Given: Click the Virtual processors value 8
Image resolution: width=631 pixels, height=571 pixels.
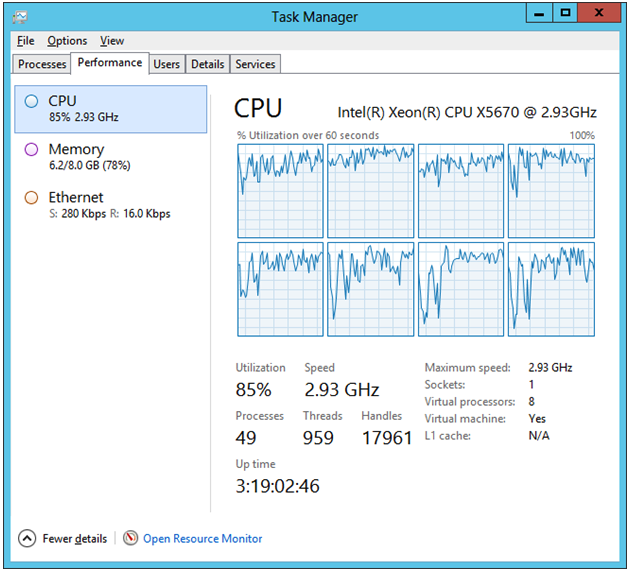Looking at the screenshot, I should (532, 402).
